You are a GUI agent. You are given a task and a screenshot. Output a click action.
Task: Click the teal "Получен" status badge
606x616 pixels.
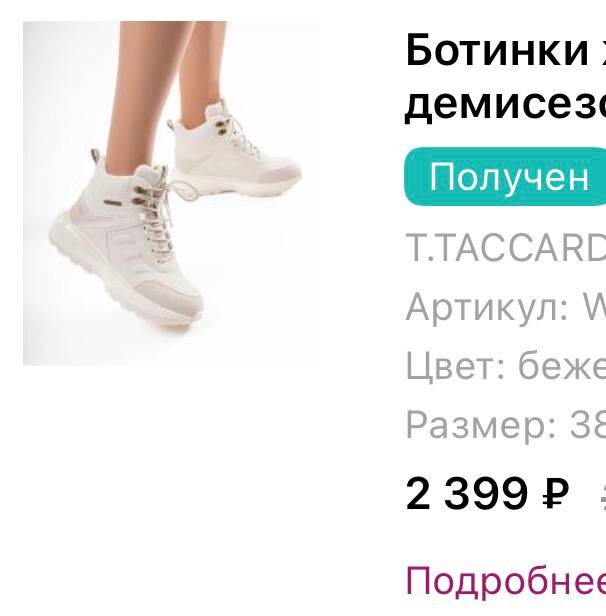[505, 177]
